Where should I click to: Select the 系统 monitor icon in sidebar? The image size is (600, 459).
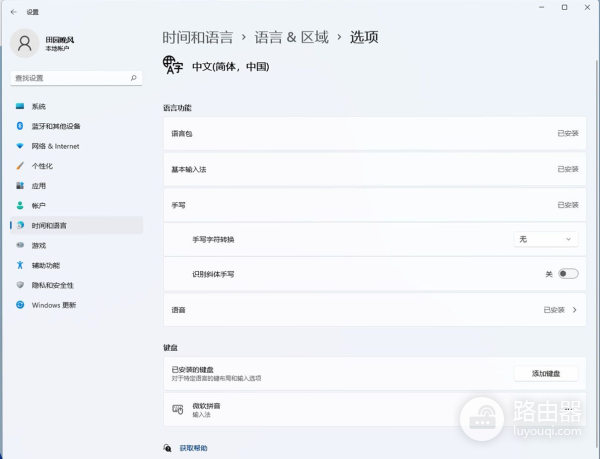tap(20, 106)
